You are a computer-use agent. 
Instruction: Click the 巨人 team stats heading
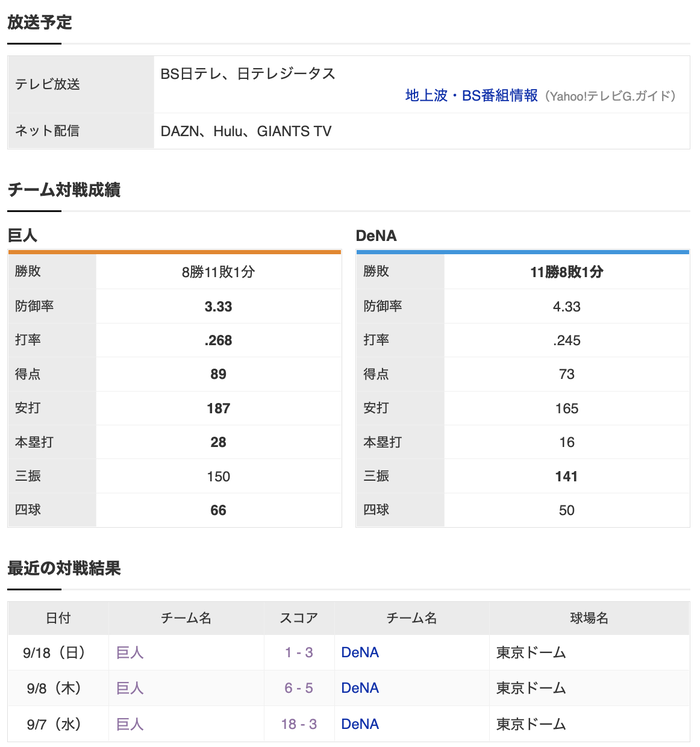point(22,235)
